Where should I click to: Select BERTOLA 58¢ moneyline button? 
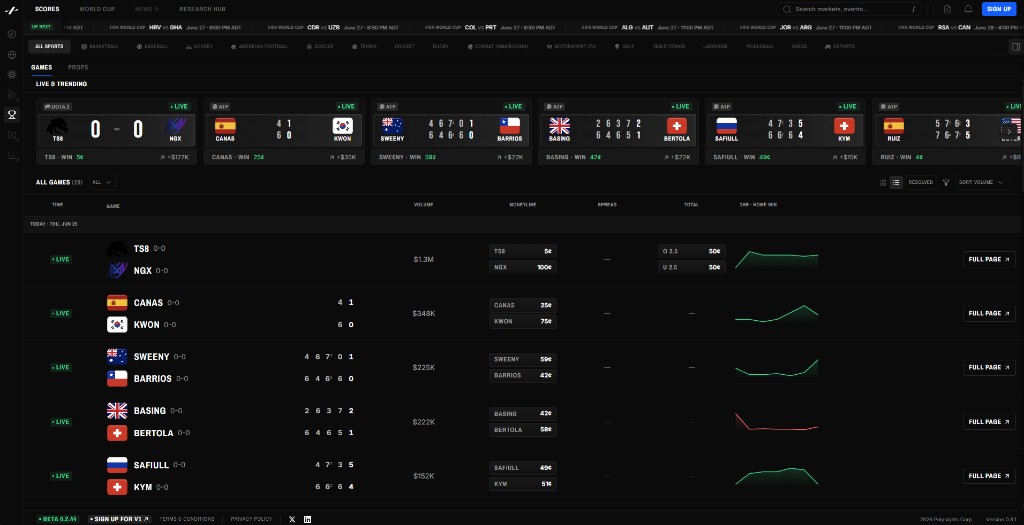click(522, 430)
